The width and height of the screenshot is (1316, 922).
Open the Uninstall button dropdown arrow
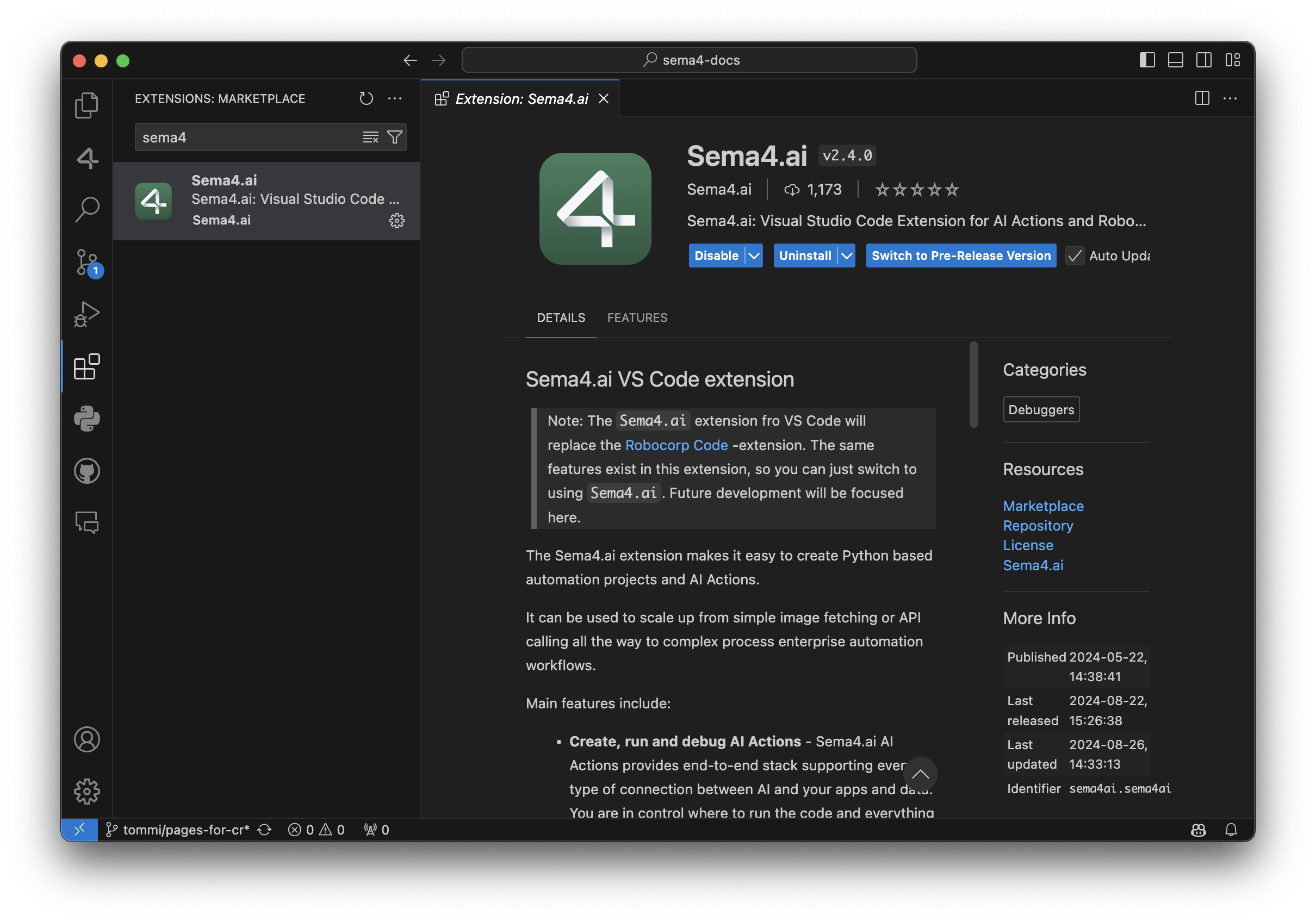coord(847,256)
